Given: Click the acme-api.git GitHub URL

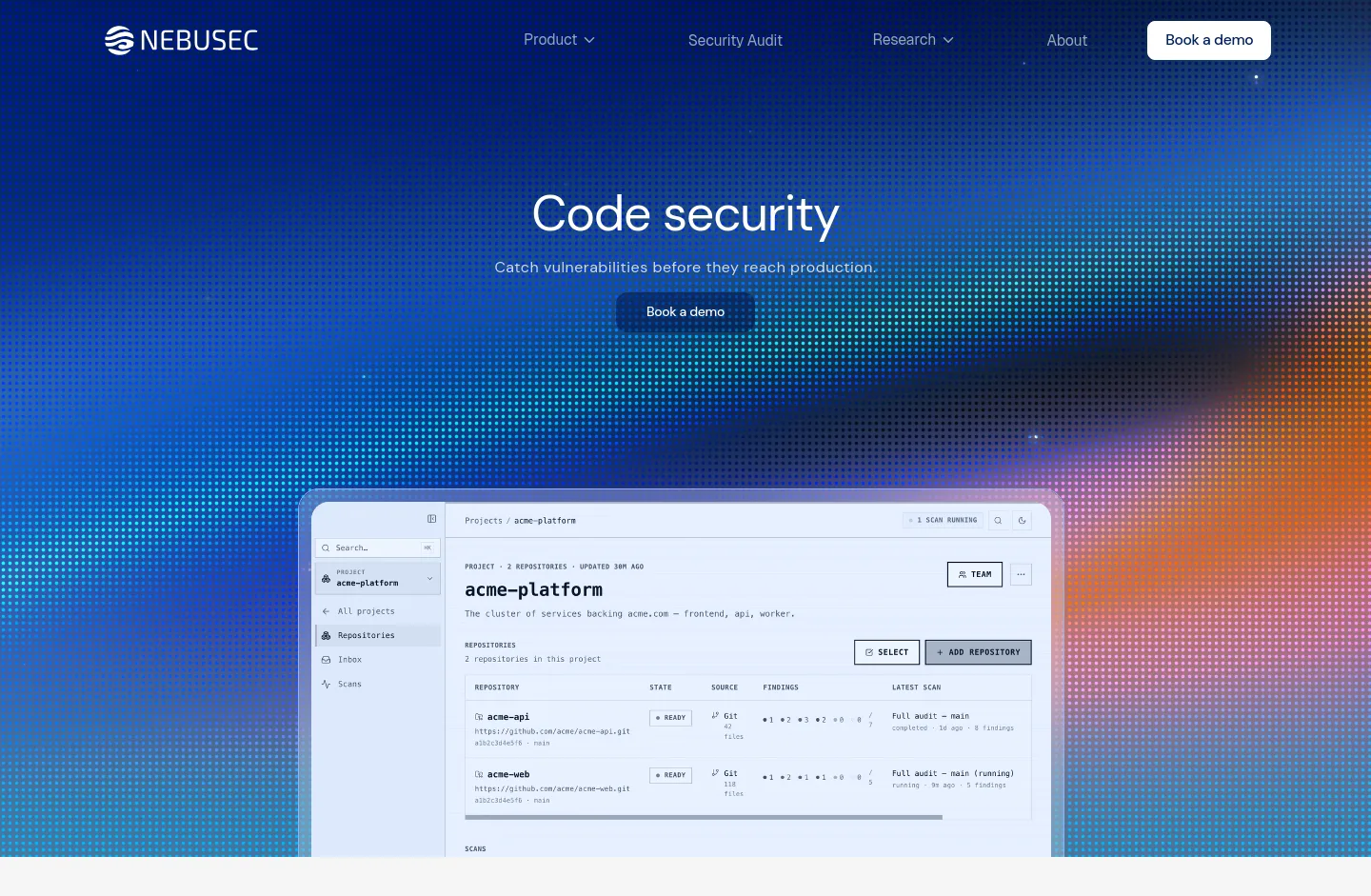Looking at the screenshot, I should (552, 731).
